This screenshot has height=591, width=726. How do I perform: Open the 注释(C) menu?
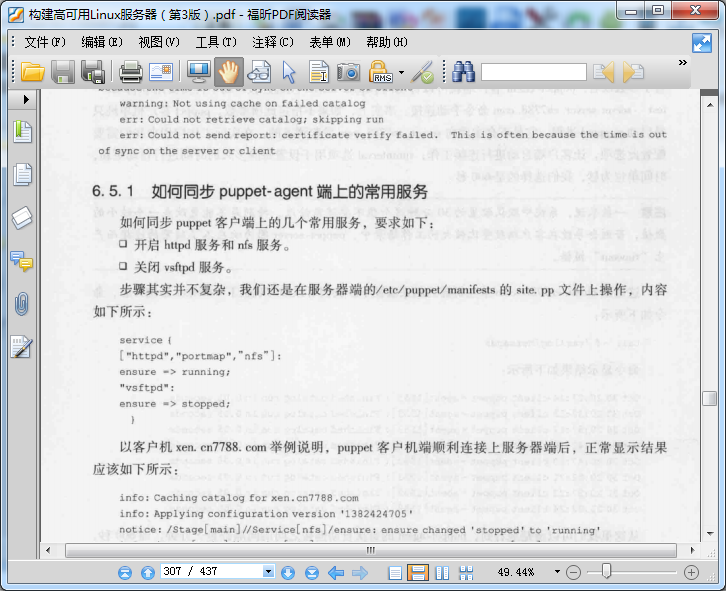(x=273, y=42)
